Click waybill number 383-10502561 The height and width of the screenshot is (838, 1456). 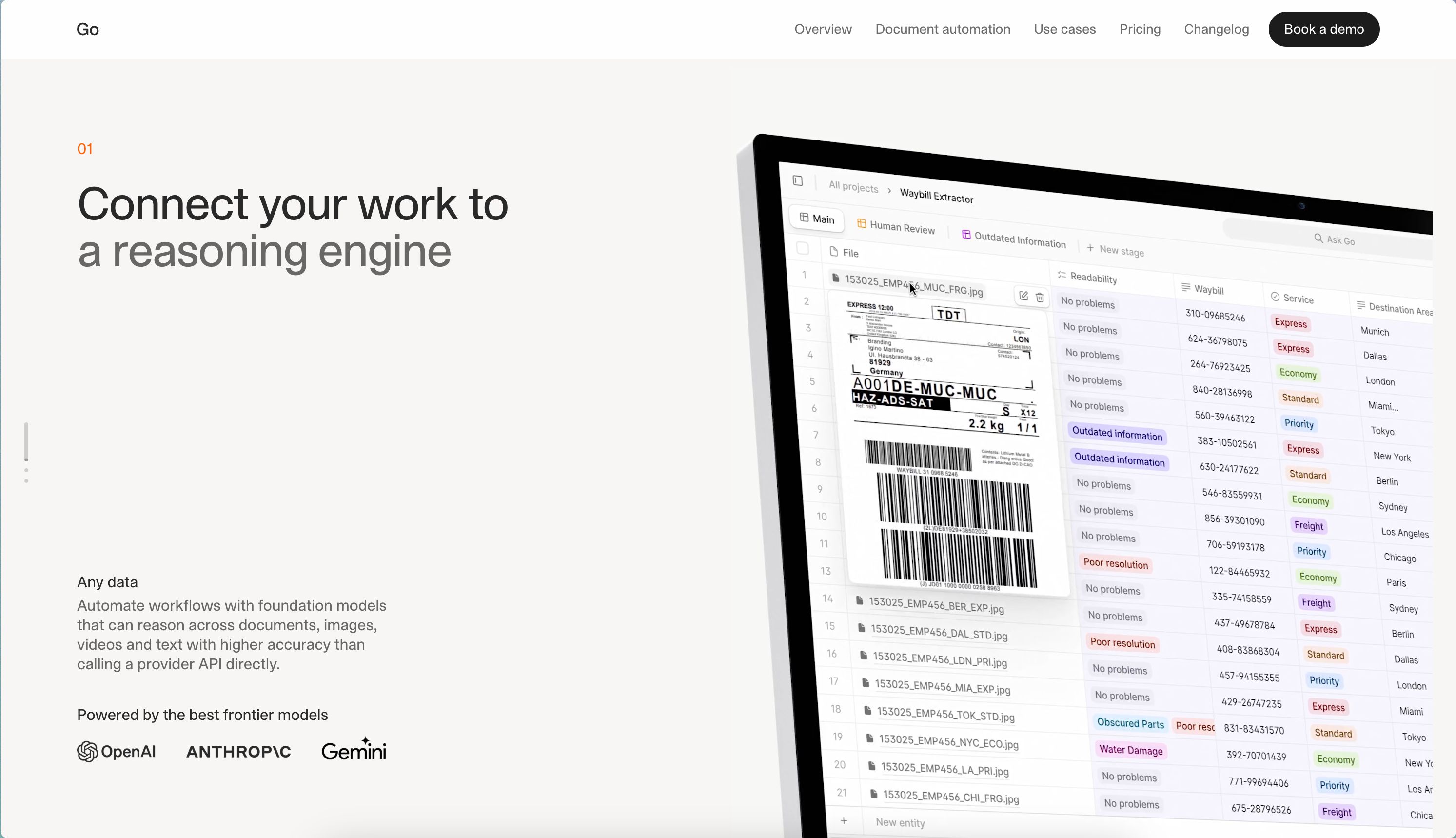tap(1226, 442)
